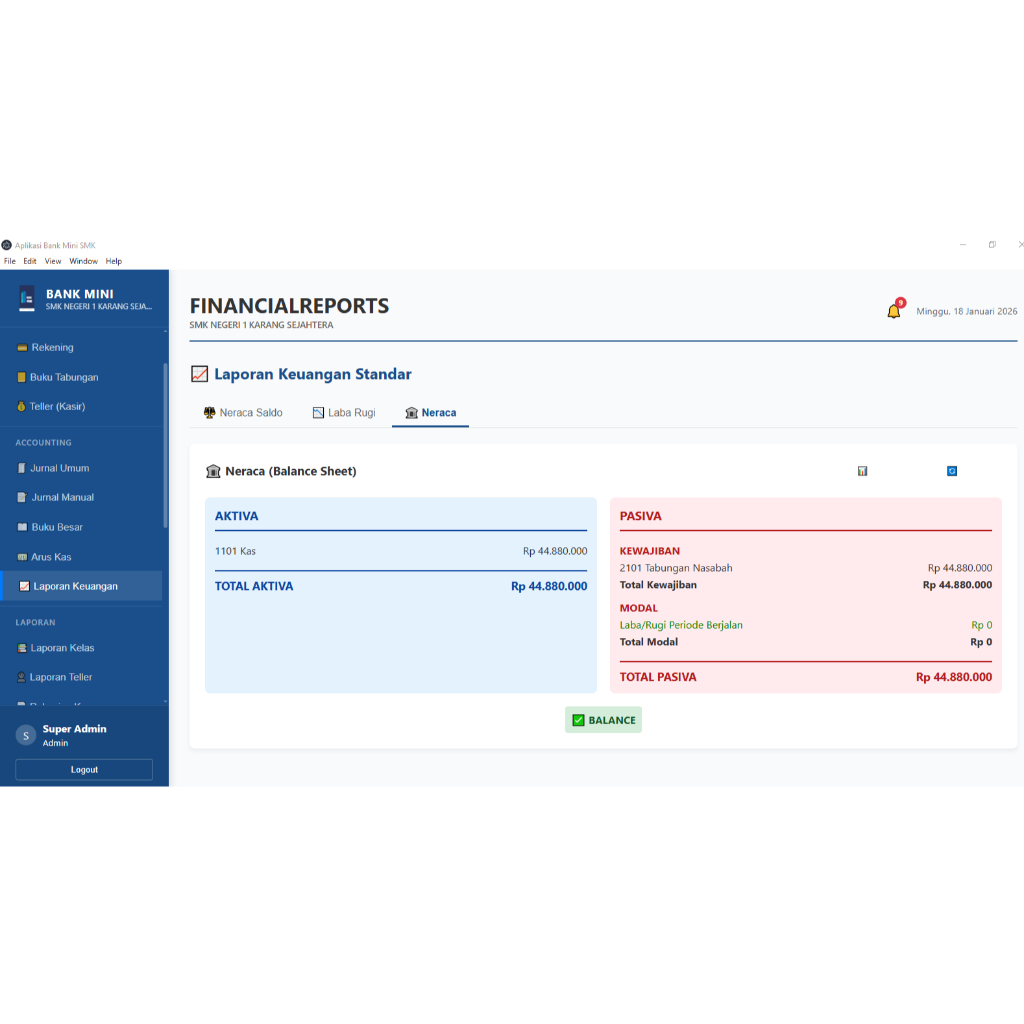The height and width of the screenshot is (1024, 1024).
Task: Click the Laporan Keuangan chart icon in sidebar
Action: coord(24,586)
